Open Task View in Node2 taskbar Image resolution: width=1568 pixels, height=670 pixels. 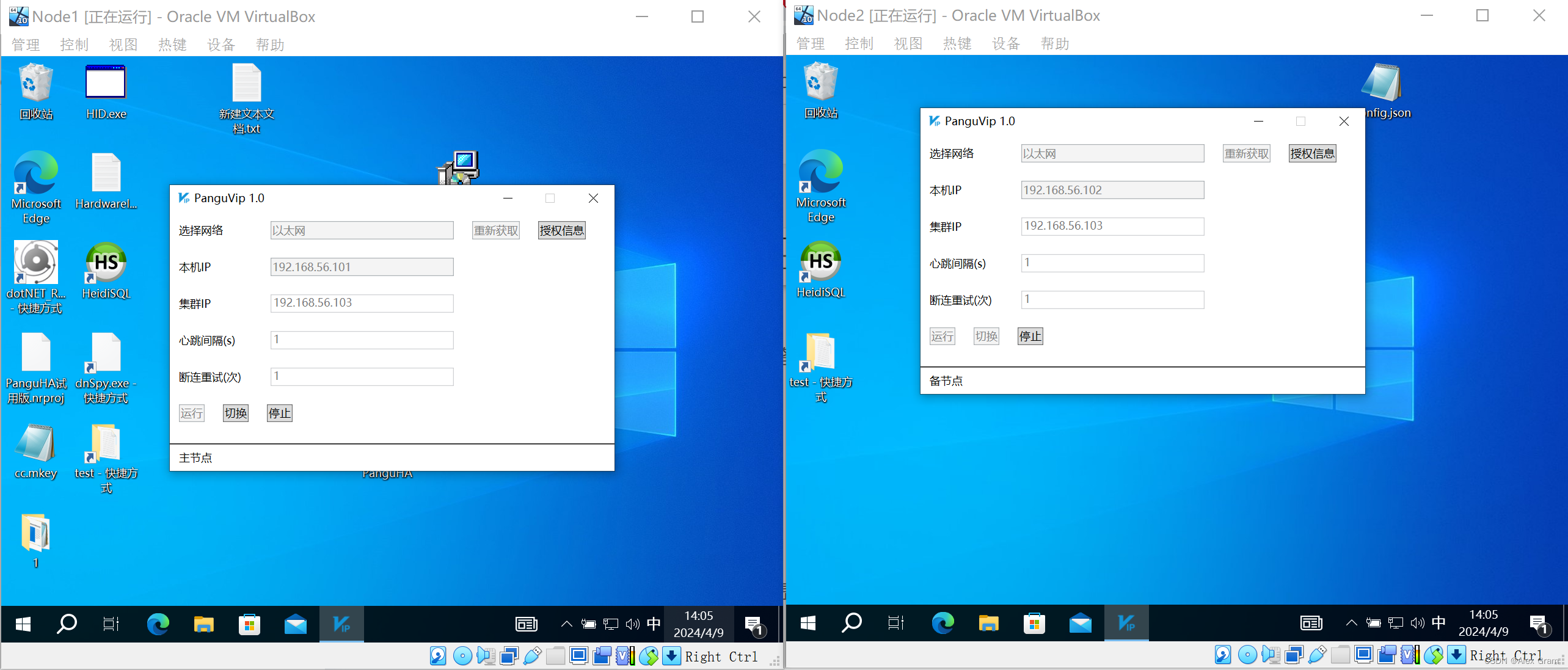[896, 622]
